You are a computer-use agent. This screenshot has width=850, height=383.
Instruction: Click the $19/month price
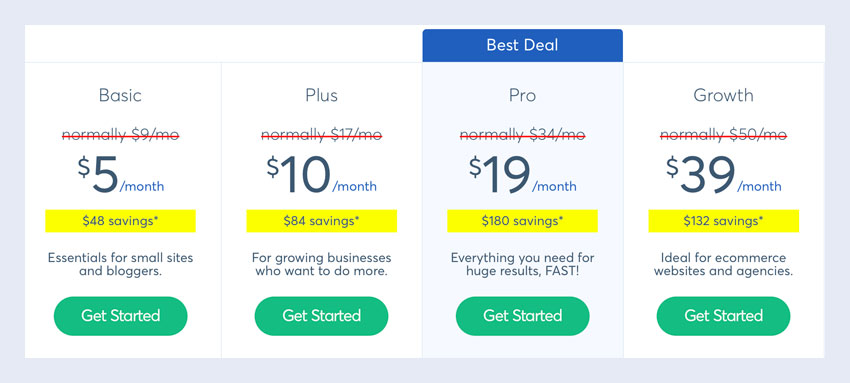click(x=523, y=174)
